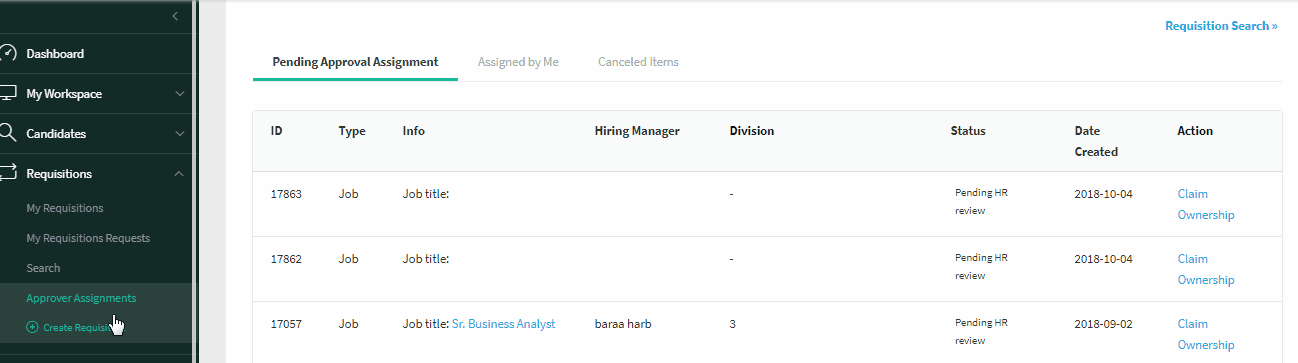Select Search under Requisitions
This screenshot has height=363, width=1298.
[43, 268]
